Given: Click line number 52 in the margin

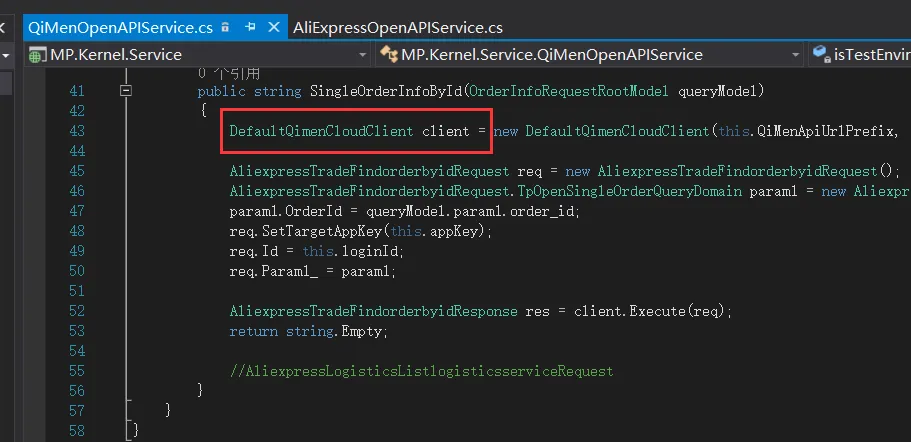Looking at the screenshot, I should [x=76, y=311].
